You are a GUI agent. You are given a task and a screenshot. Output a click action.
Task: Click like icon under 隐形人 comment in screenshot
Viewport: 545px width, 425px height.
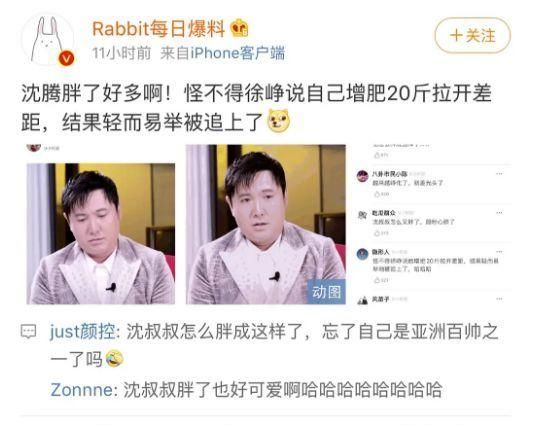click(x=377, y=280)
